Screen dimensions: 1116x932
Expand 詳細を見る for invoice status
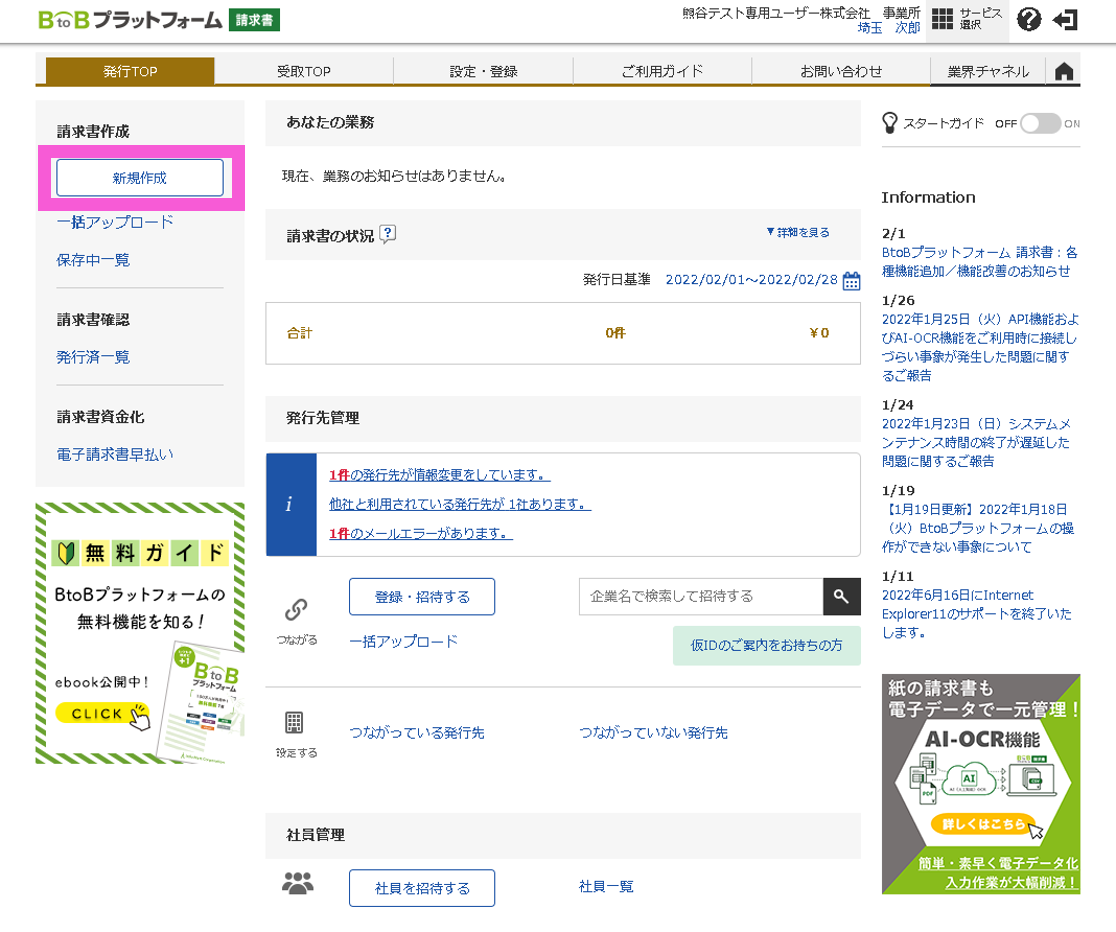pos(798,232)
